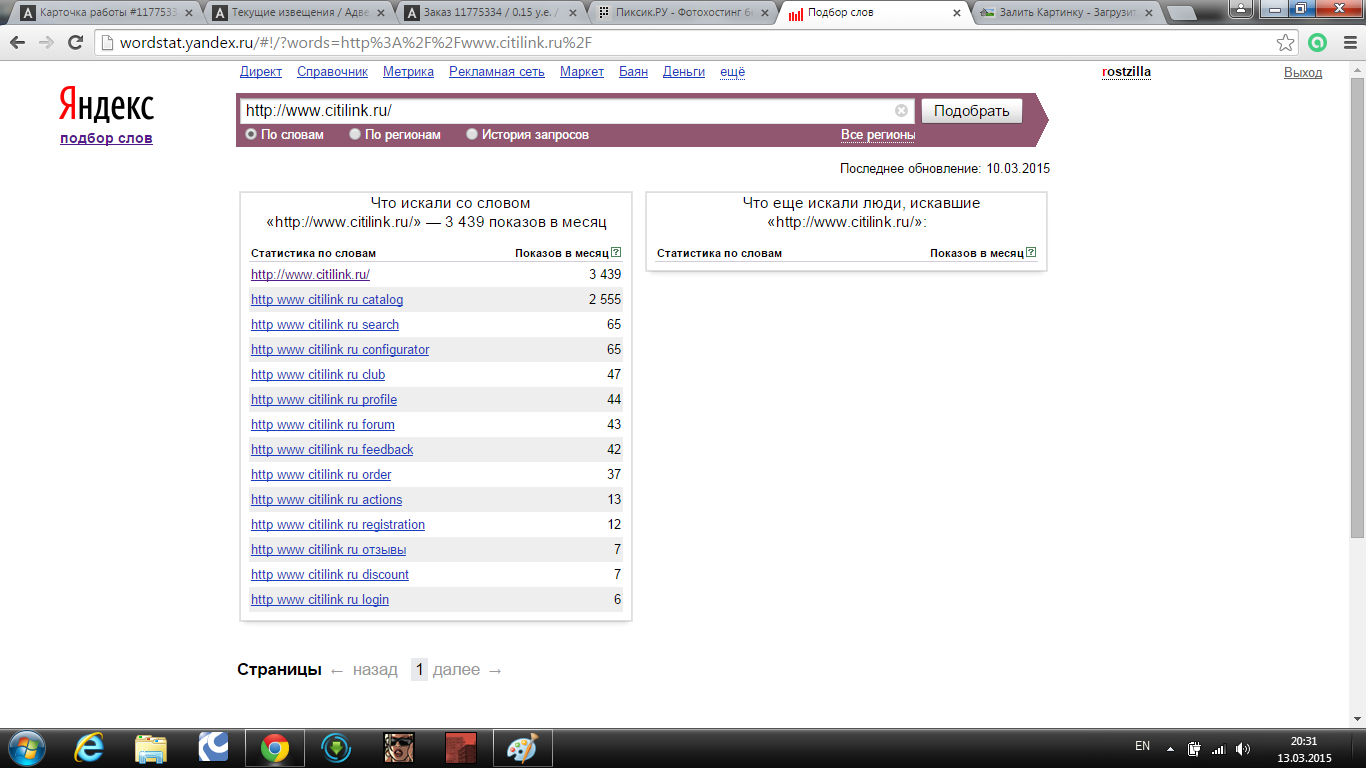Click the 'подбор слов' link under the logo
1366x768 pixels.
tap(106, 138)
